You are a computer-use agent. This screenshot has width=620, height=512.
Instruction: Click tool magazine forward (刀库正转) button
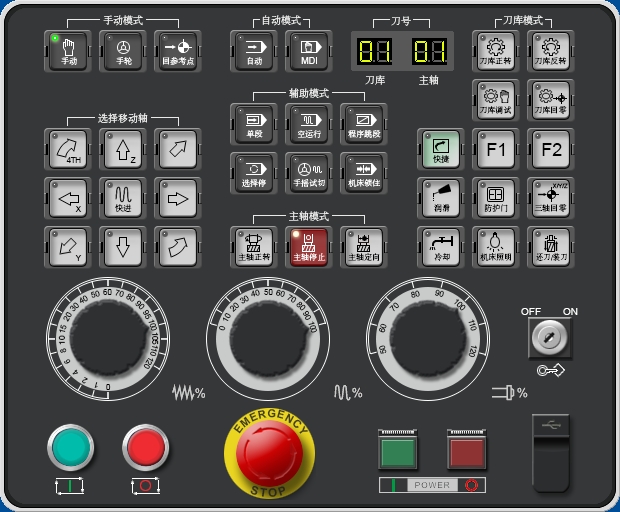[x=496, y=51]
